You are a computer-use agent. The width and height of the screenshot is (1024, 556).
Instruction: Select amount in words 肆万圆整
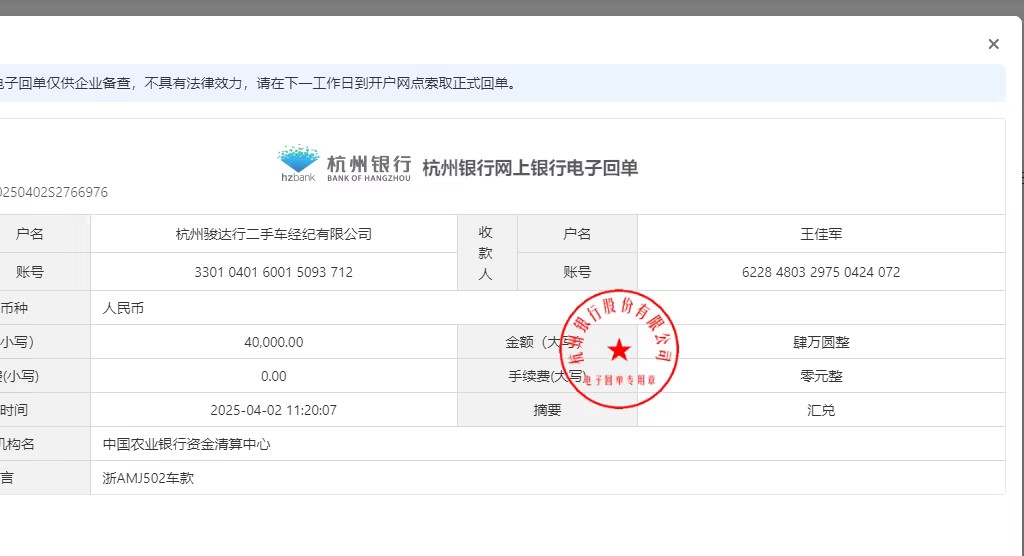pyautogui.click(x=821, y=342)
